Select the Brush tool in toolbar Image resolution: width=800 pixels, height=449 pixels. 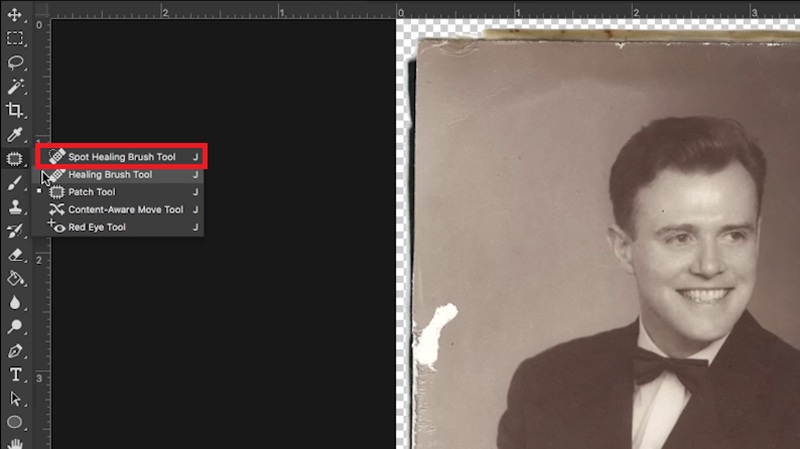tap(15, 183)
